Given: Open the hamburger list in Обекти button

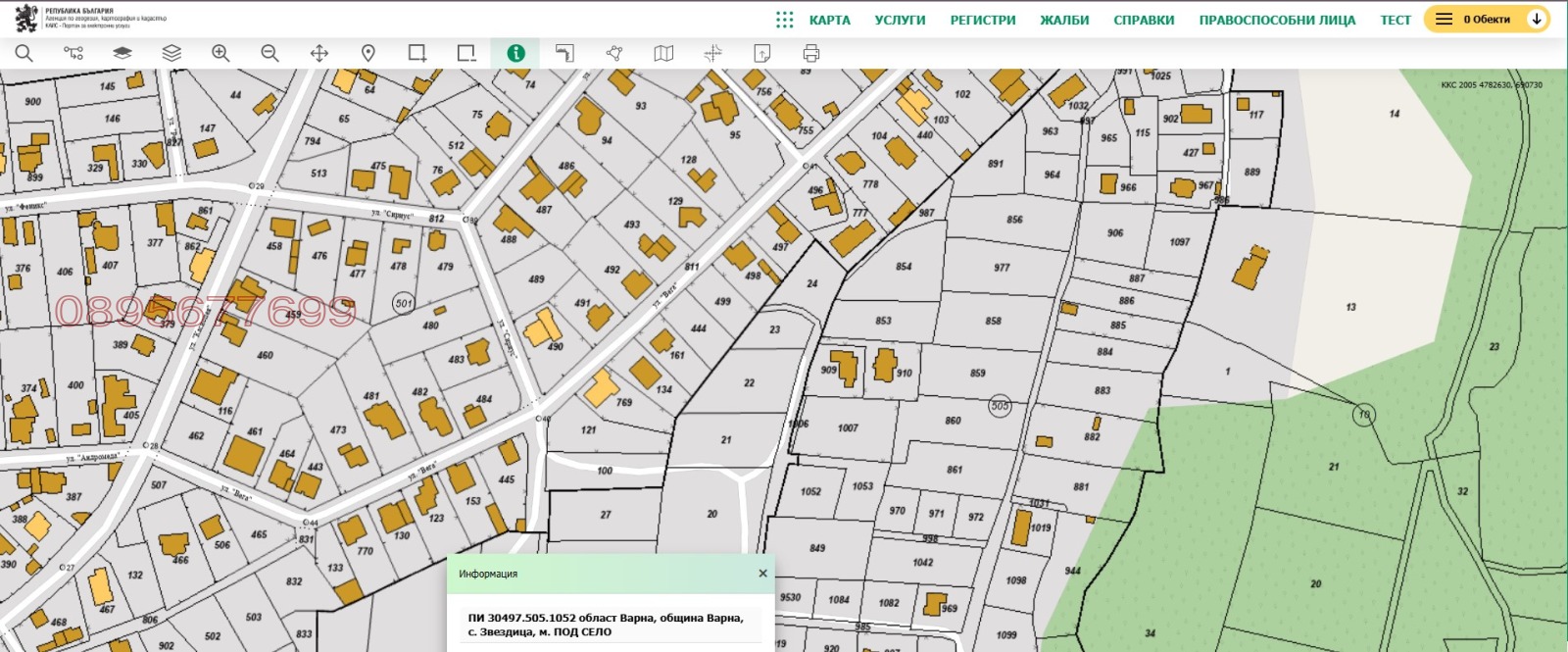Looking at the screenshot, I should pos(1444,20).
